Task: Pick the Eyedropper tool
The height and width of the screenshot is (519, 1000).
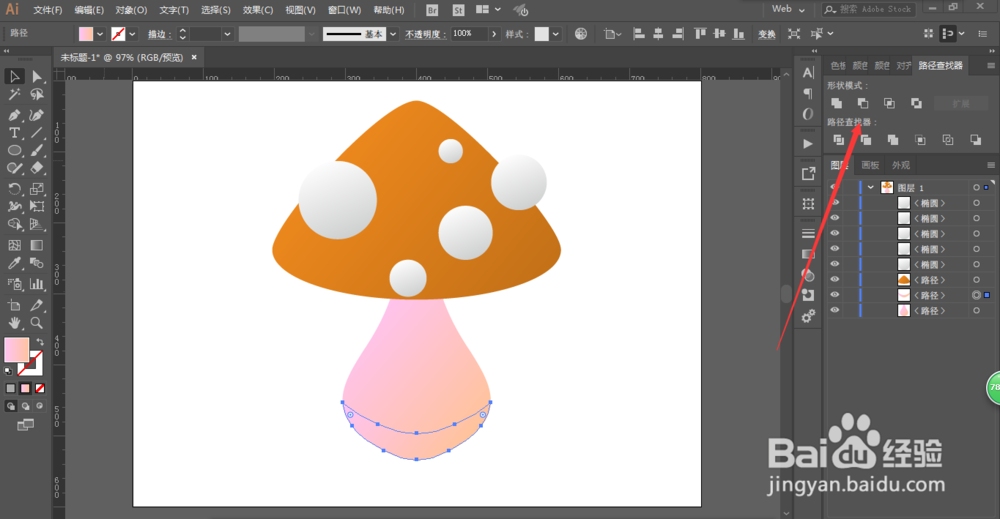Action: click(14, 263)
